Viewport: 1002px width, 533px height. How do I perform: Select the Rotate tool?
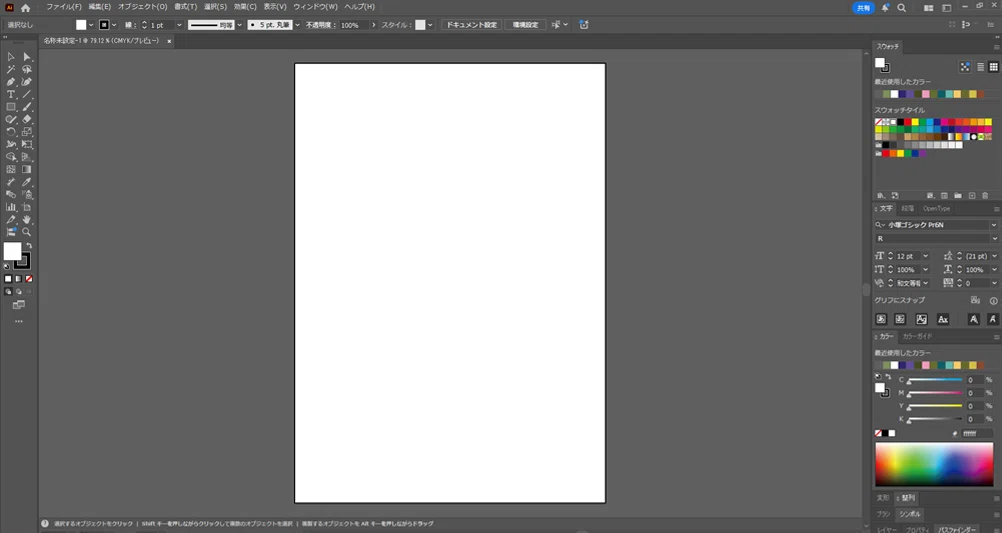[x=11, y=132]
